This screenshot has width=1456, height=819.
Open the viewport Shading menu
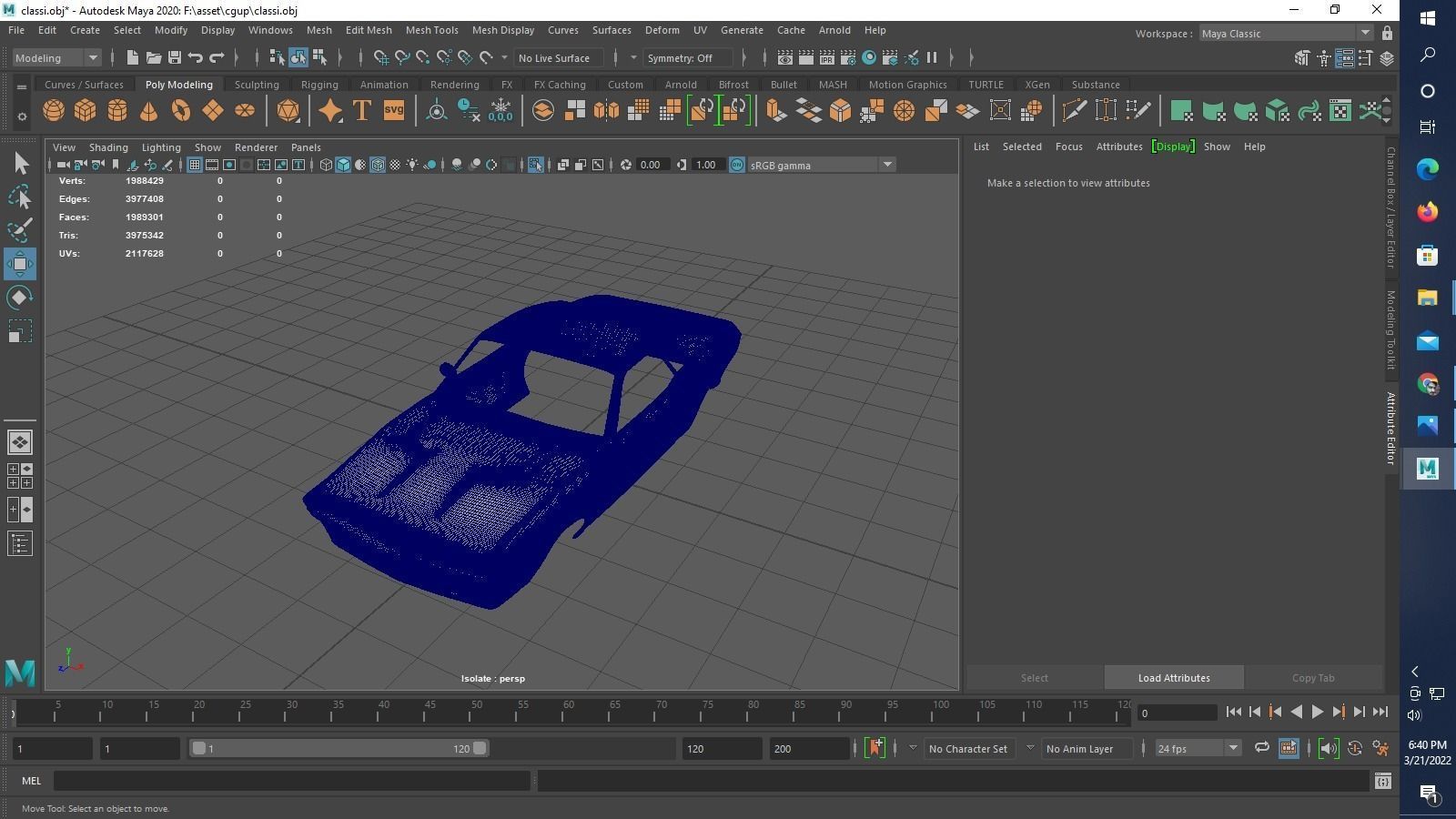108,147
